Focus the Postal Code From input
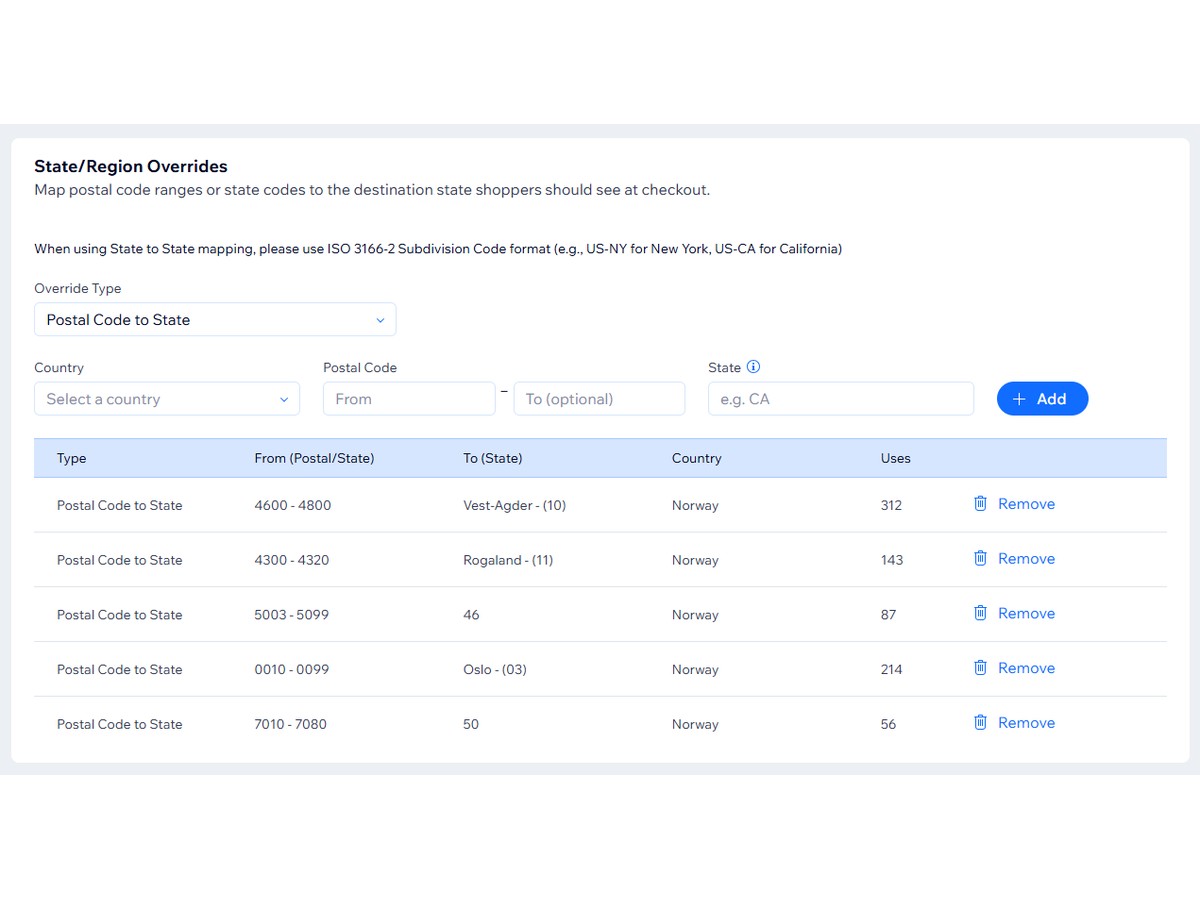 (x=409, y=399)
